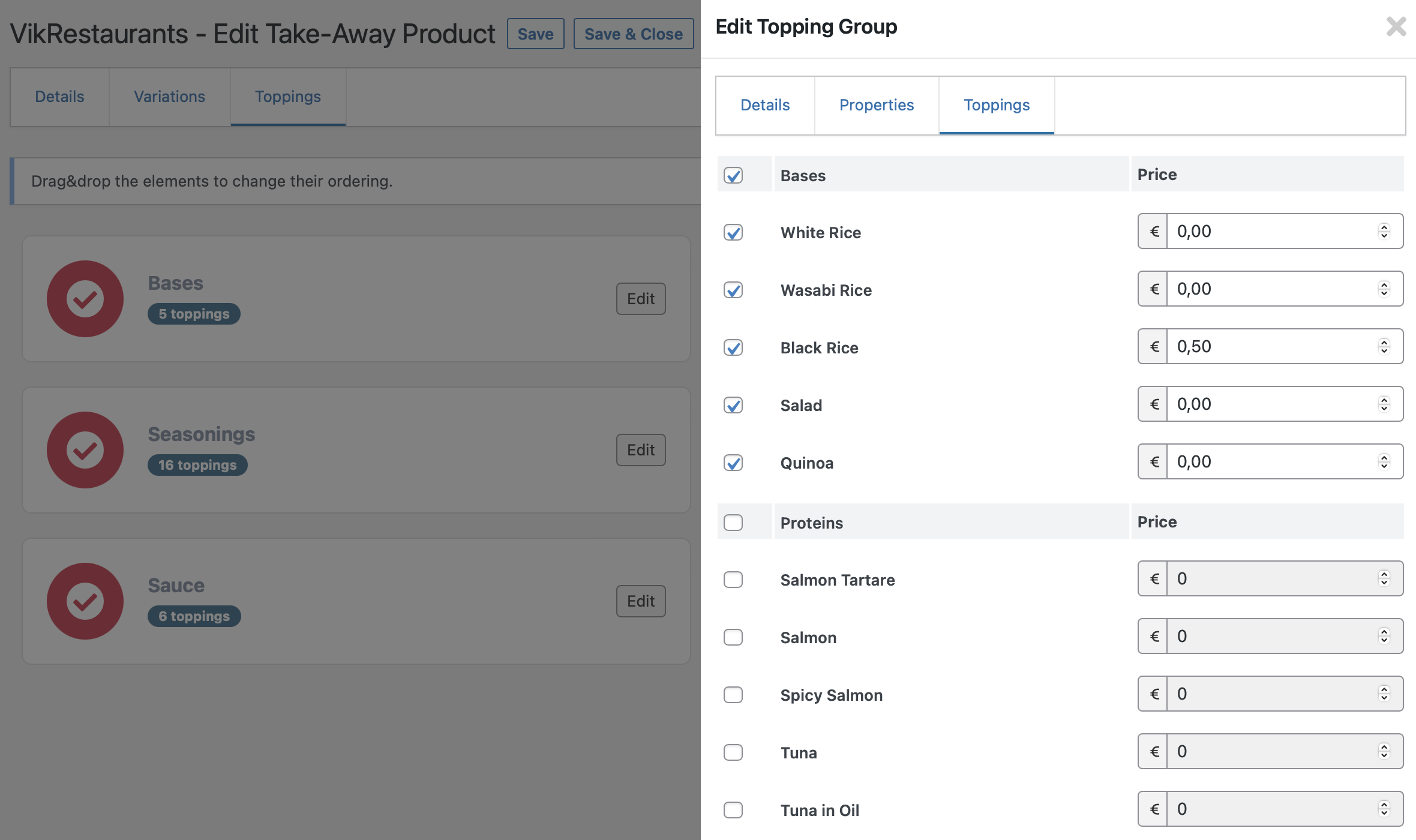Uncheck the Quinoa topping
This screenshot has height=840, width=1416.
[x=733, y=463]
